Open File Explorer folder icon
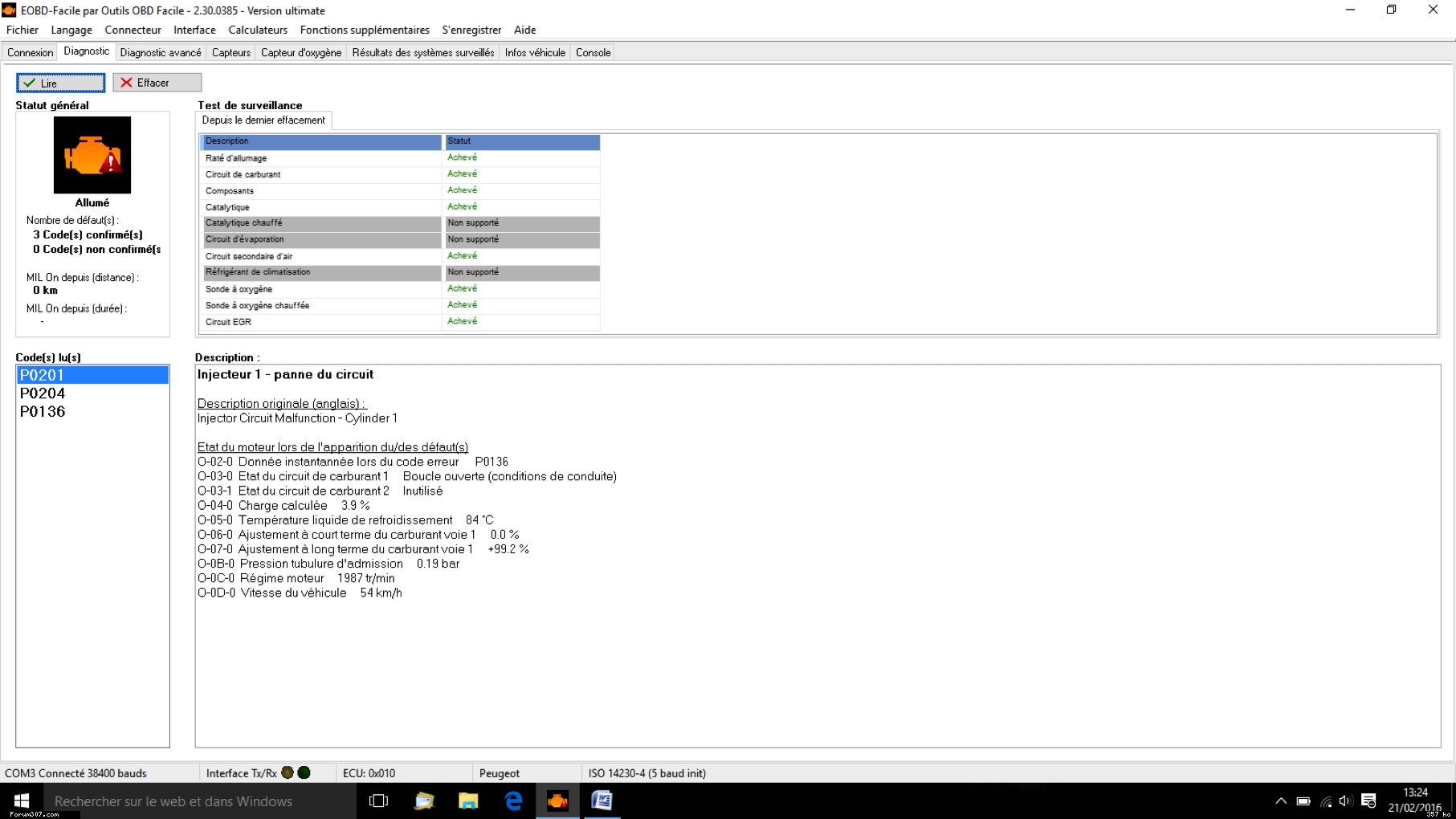 tap(468, 801)
